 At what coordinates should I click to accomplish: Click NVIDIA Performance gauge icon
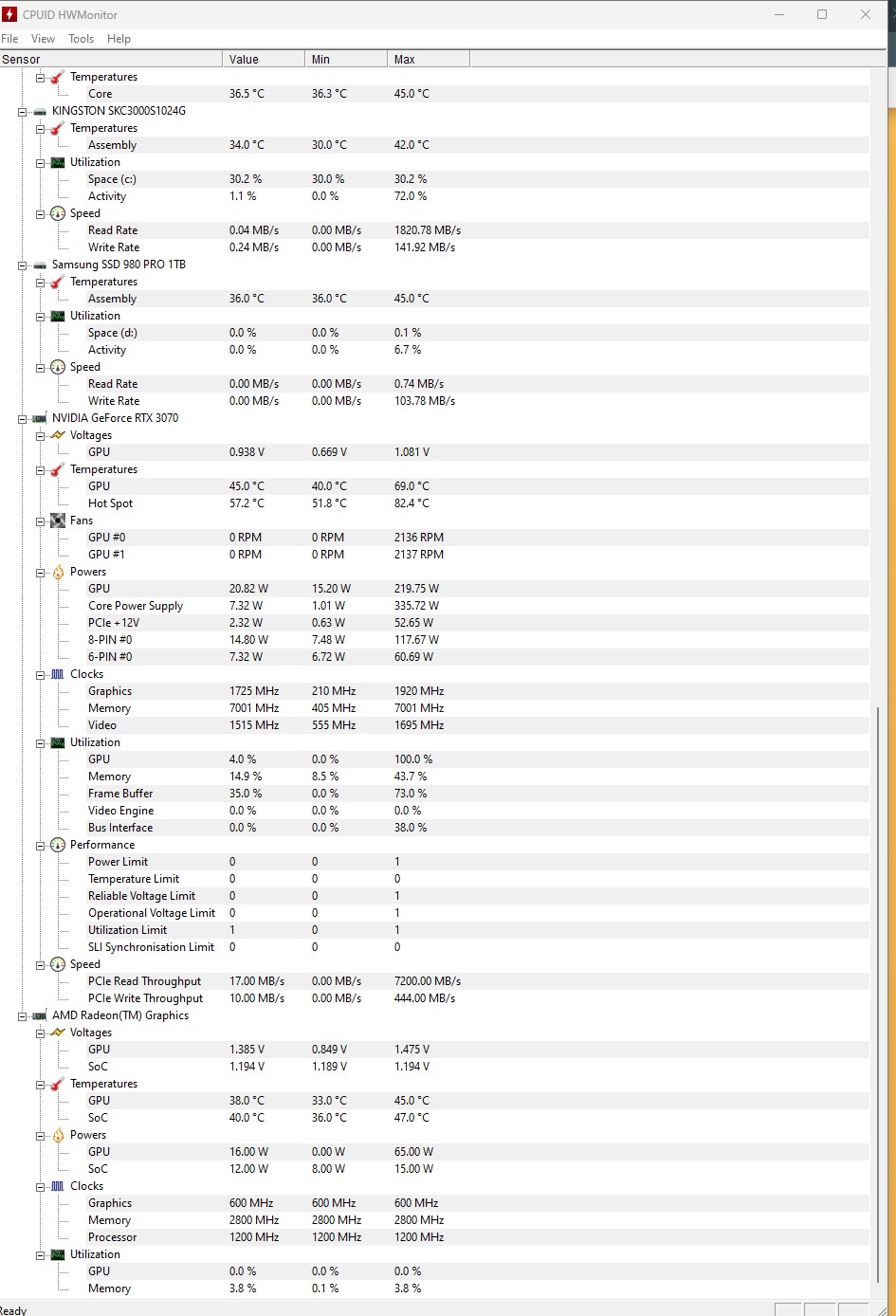58,845
